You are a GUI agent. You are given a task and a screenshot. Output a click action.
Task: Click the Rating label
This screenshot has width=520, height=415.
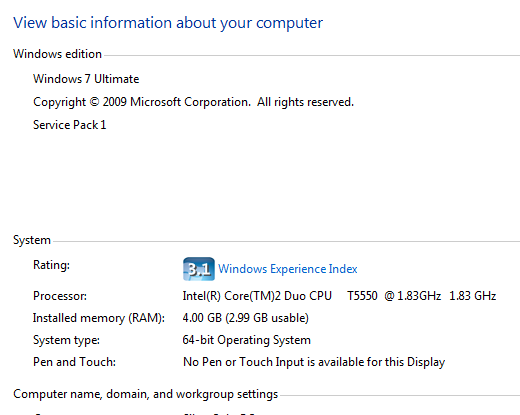[51, 265]
